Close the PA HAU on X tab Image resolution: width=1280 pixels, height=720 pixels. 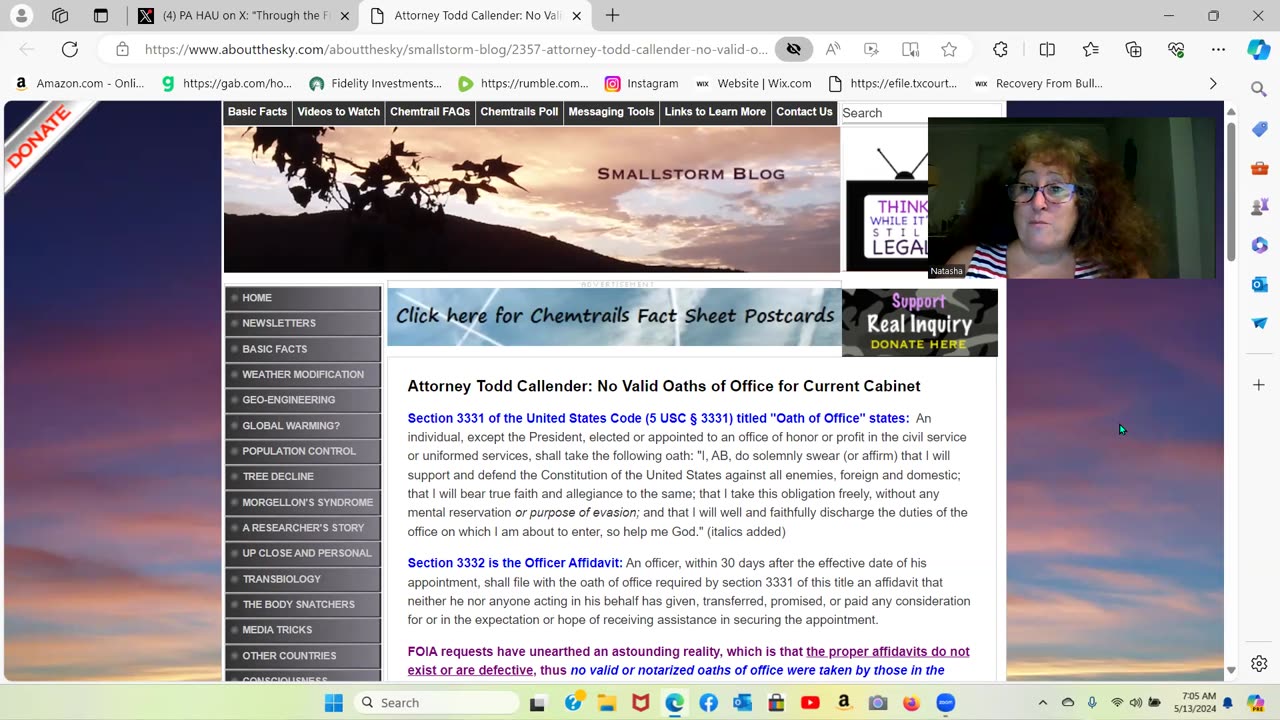(x=345, y=16)
